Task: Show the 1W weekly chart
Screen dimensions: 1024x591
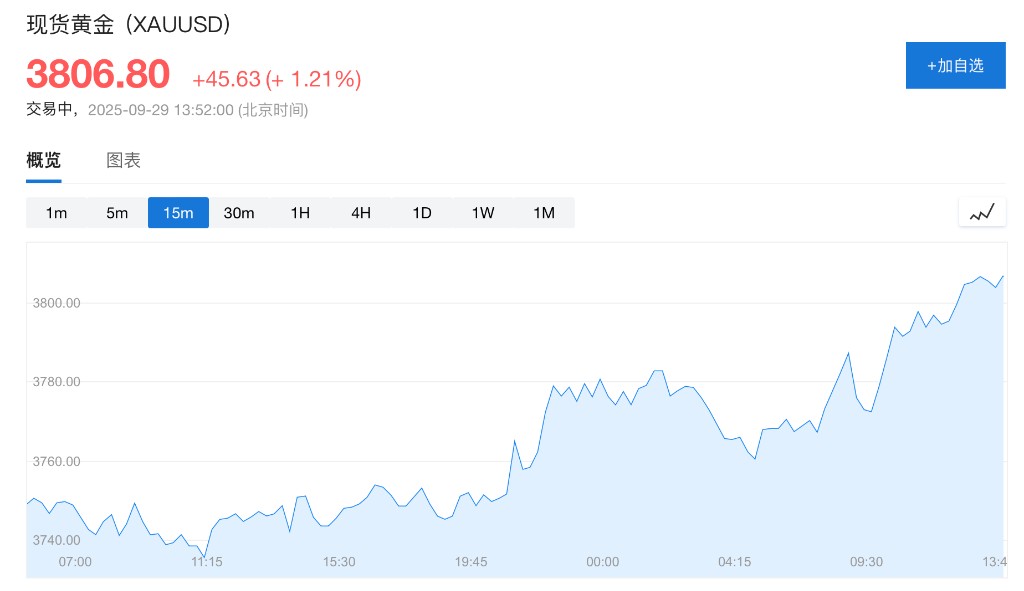Action: pyautogui.click(x=483, y=213)
